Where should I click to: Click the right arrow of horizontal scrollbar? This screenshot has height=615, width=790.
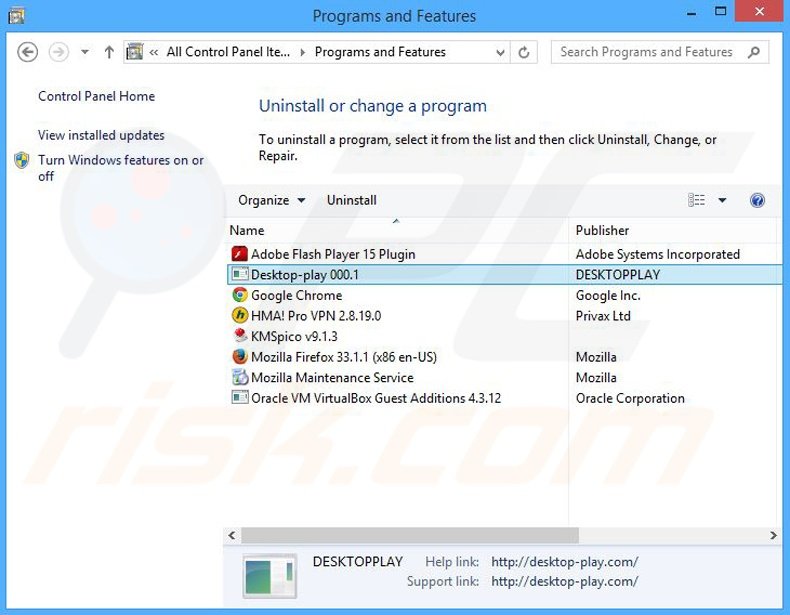(773, 535)
